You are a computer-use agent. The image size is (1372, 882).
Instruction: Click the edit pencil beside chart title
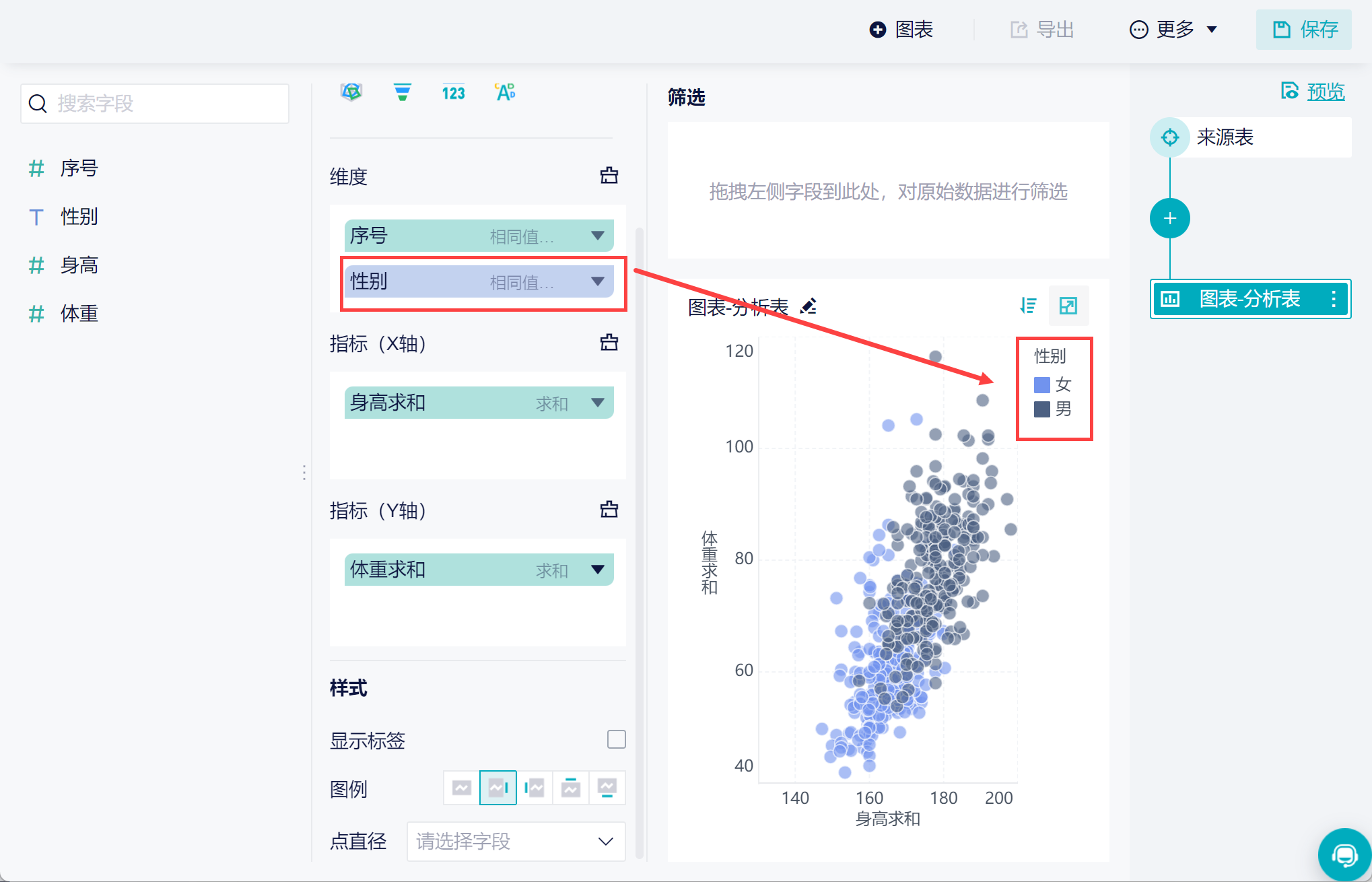tap(808, 306)
